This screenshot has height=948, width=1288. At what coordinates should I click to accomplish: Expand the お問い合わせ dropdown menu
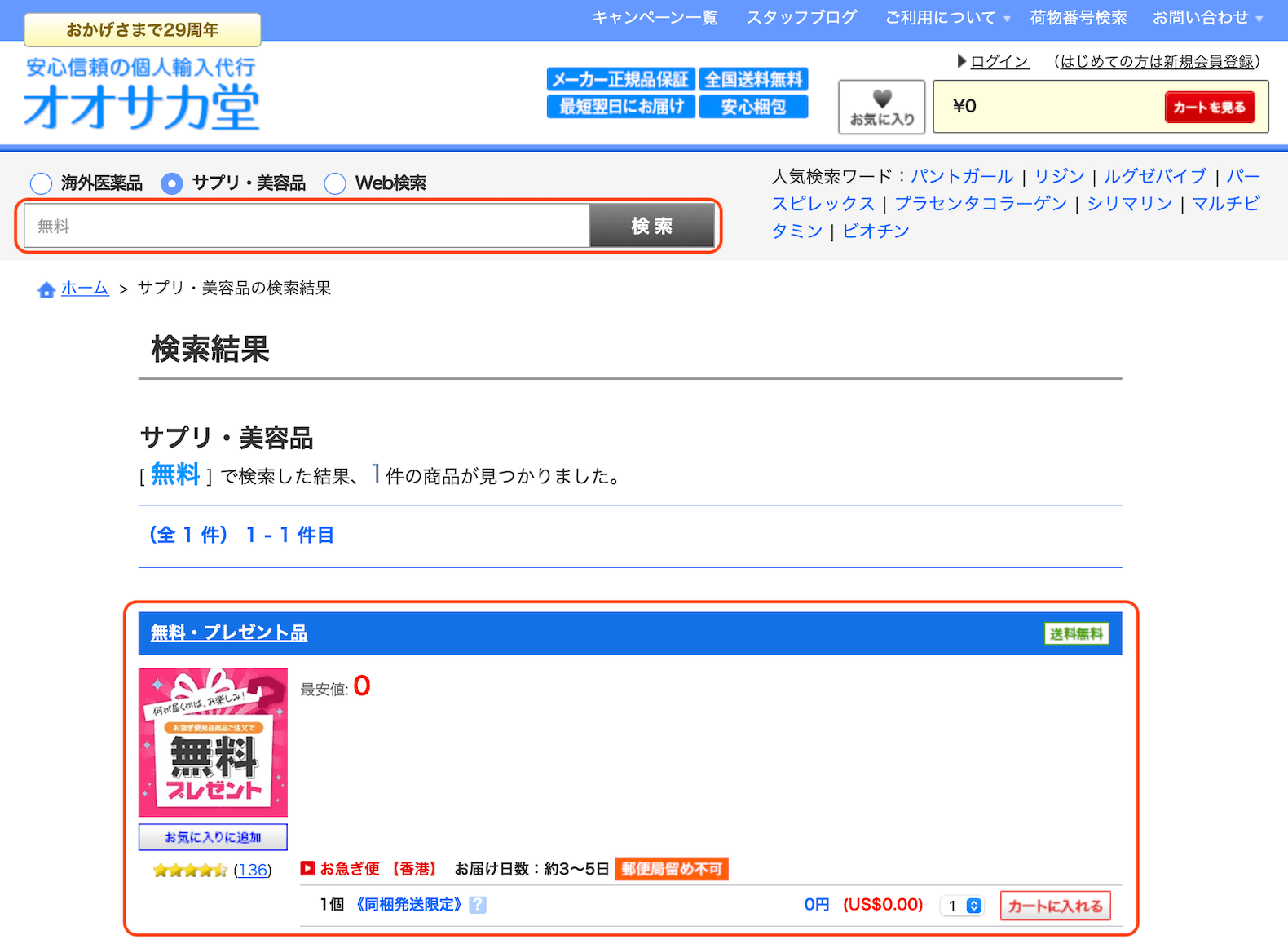pos(1207,18)
